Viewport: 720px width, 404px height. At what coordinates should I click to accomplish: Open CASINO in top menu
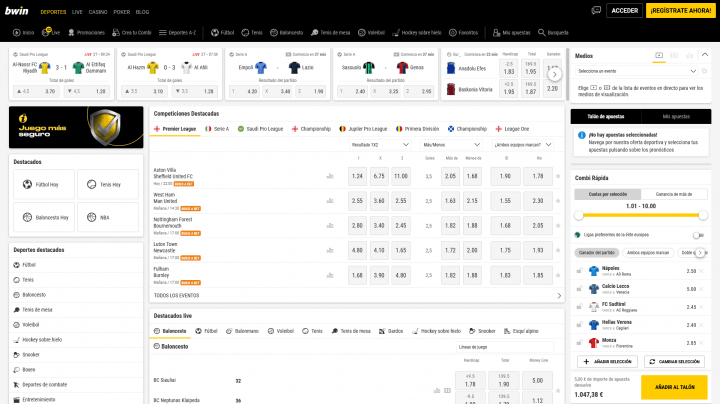[98, 12]
